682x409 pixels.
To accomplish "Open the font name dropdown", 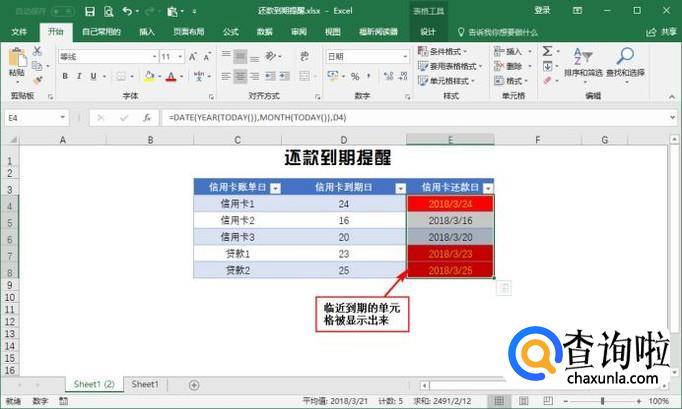I will (154, 57).
